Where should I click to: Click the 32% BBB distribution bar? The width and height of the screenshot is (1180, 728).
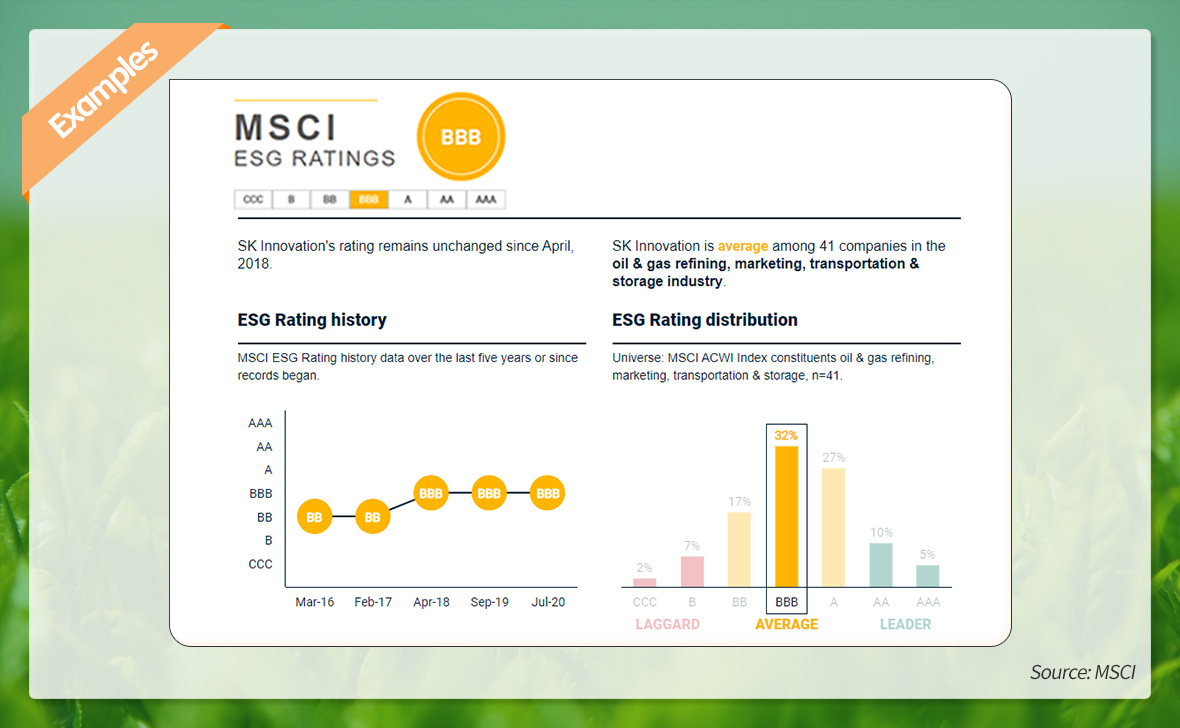(787, 516)
